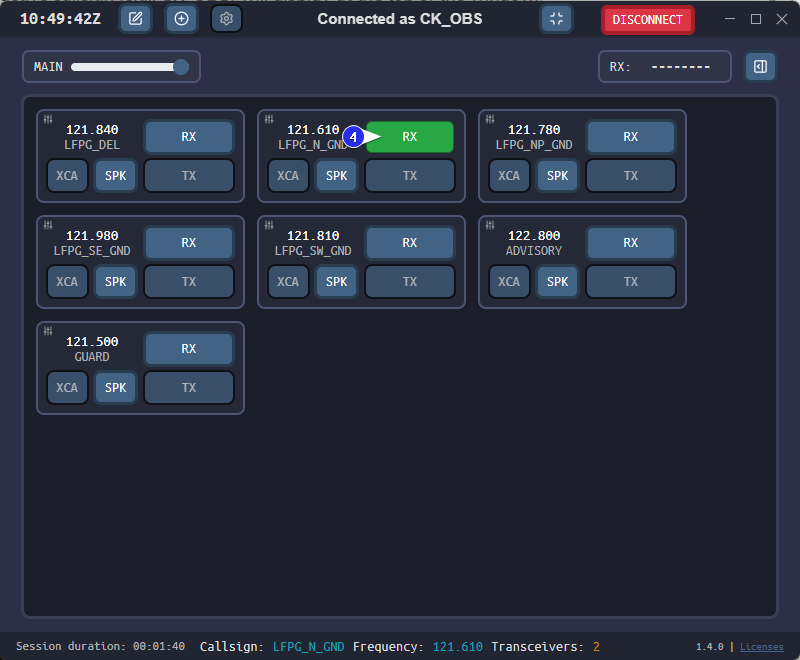Open mixer icon on the LFPG_SE_GND card

tap(48, 225)
